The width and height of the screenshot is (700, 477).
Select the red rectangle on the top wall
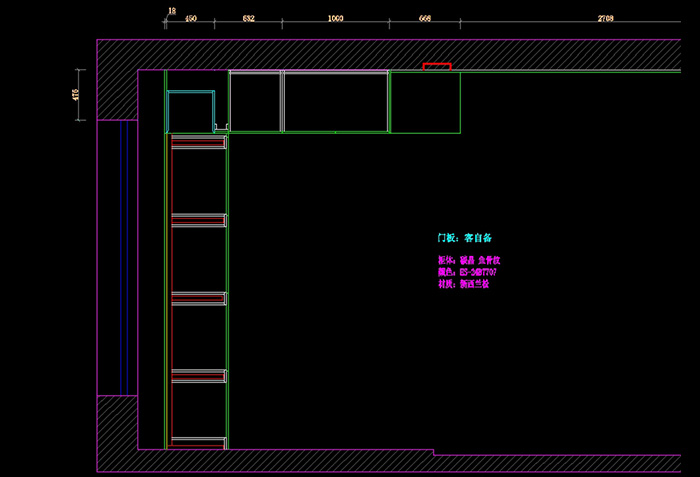tap(436, 66)
